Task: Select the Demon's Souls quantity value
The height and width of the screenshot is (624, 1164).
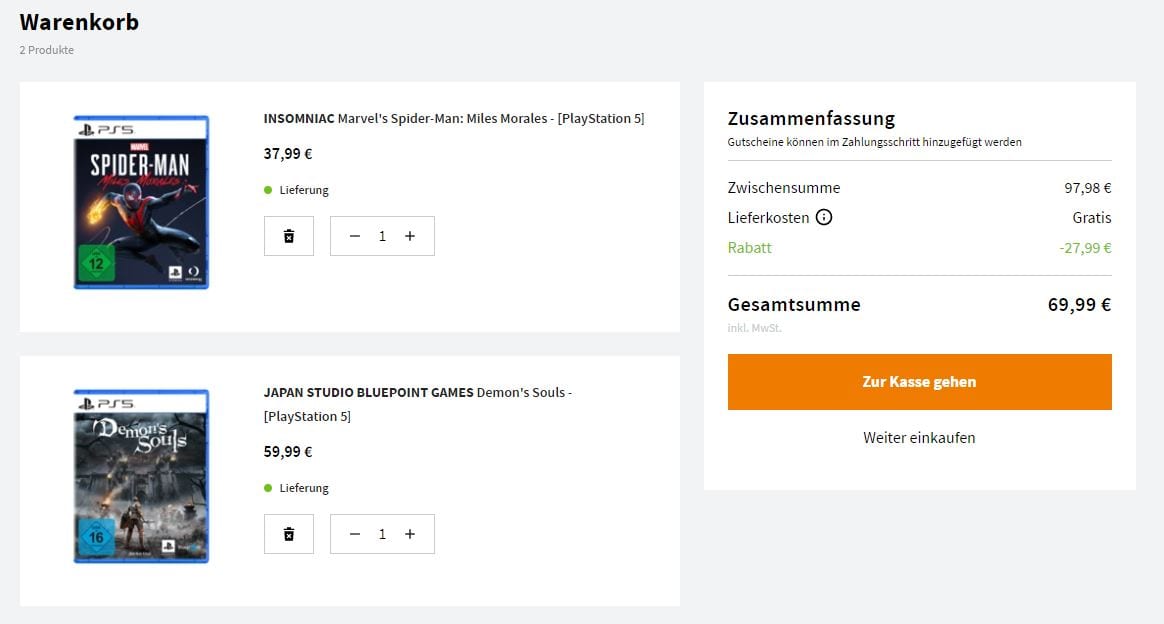Action: pos(382,534)
